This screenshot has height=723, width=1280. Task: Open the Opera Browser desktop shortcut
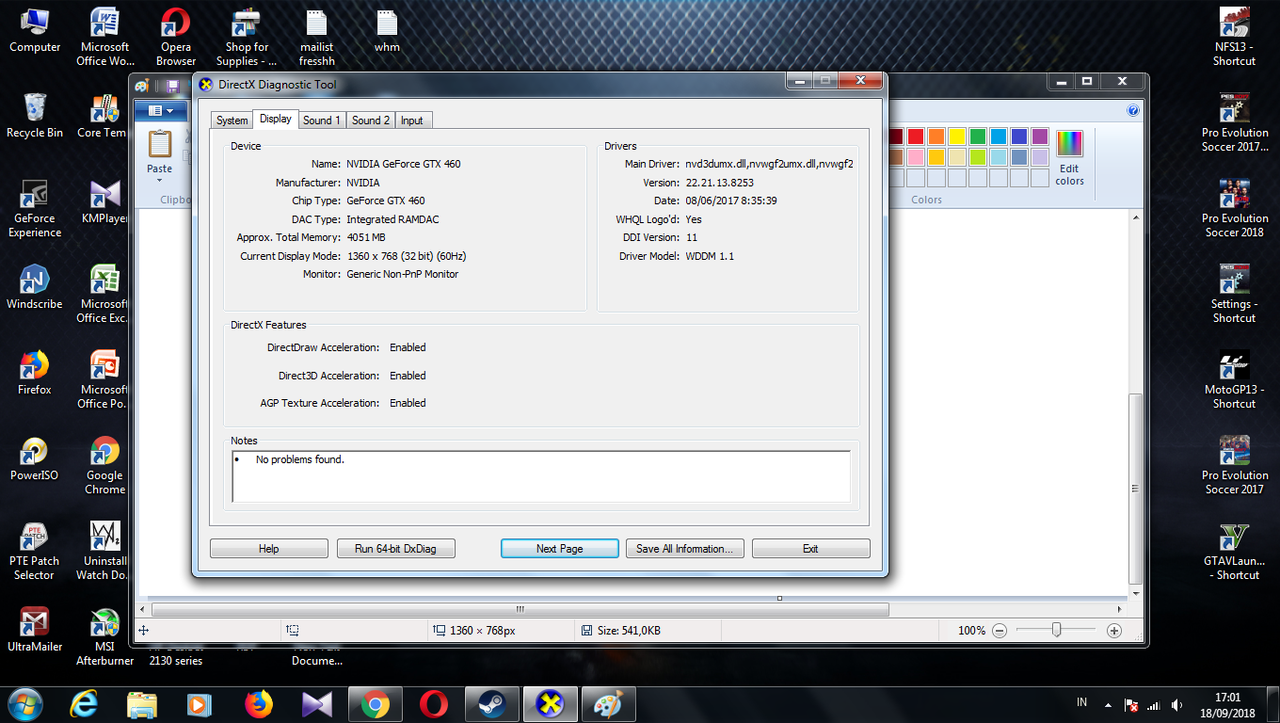tap(176, 36)
